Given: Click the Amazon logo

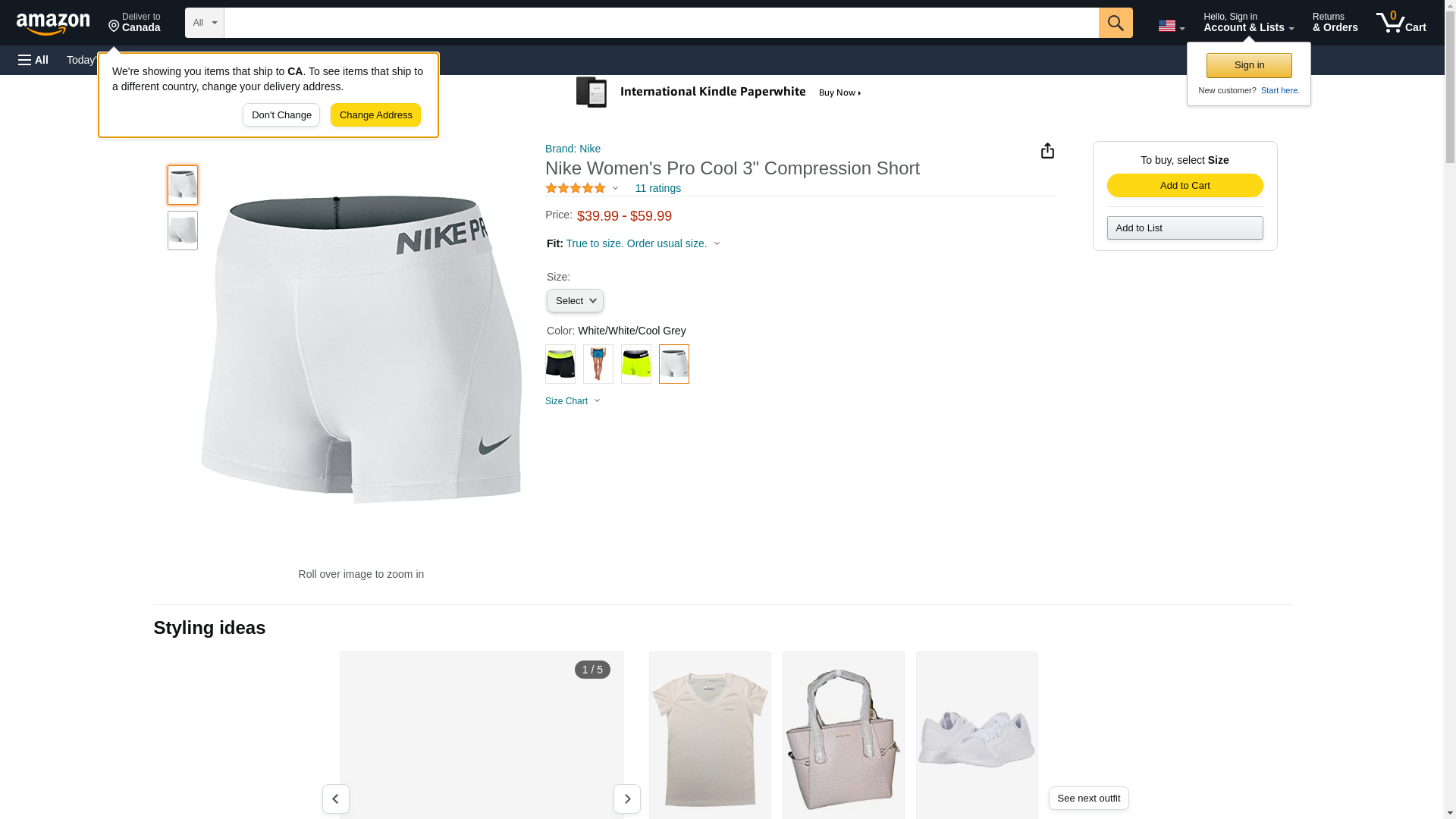Looking at the screenshot, I should [53, 24].
